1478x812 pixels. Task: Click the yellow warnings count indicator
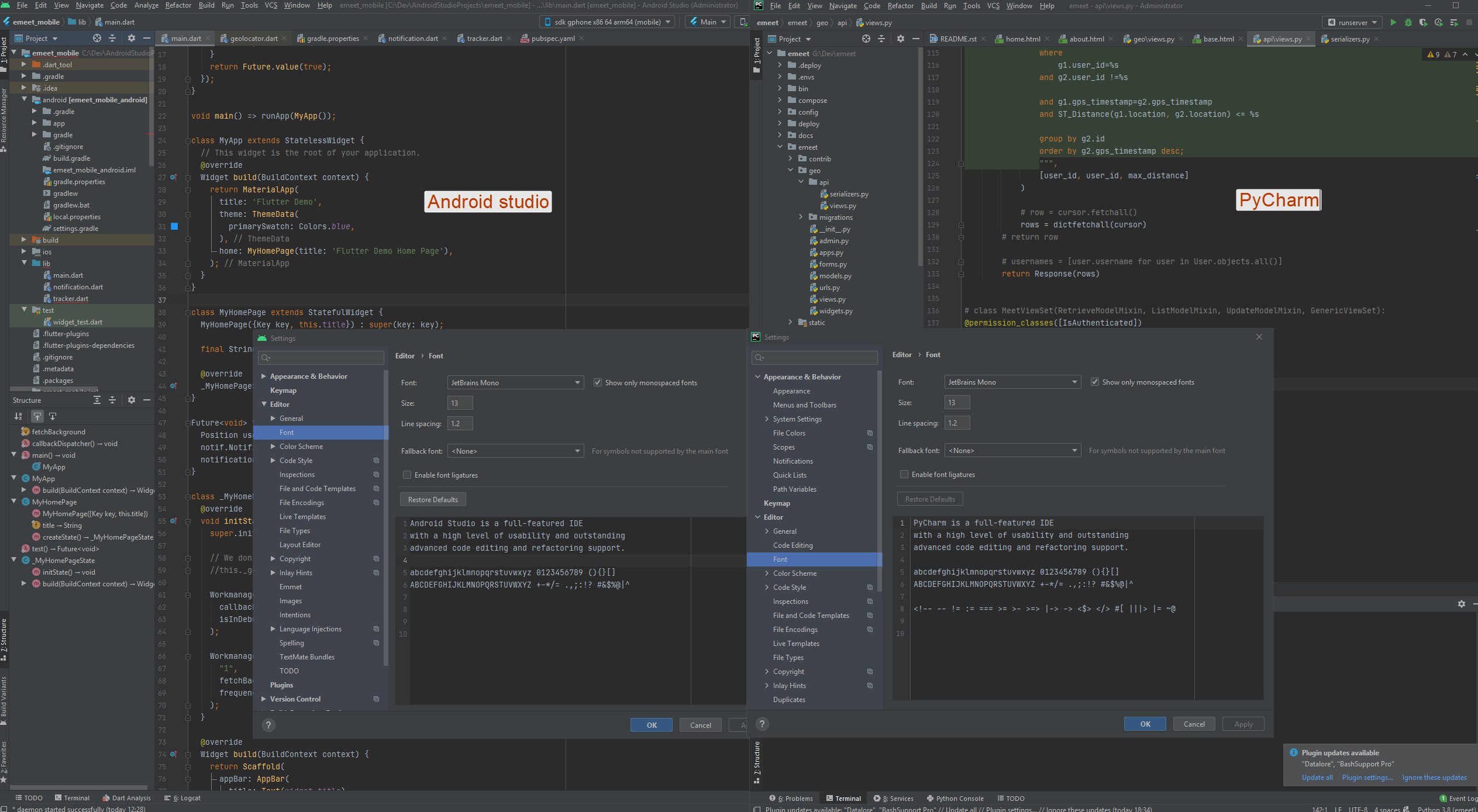tap(1434, 54)
